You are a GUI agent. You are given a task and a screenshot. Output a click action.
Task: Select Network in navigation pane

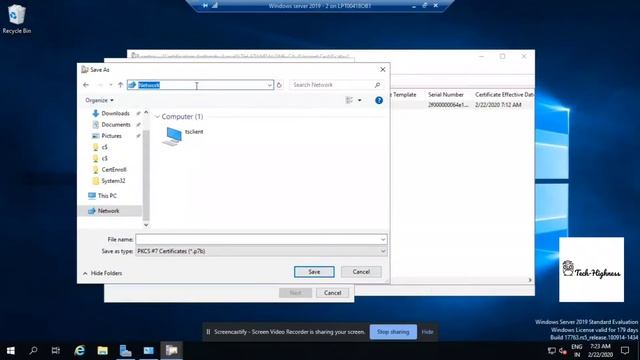109,211
